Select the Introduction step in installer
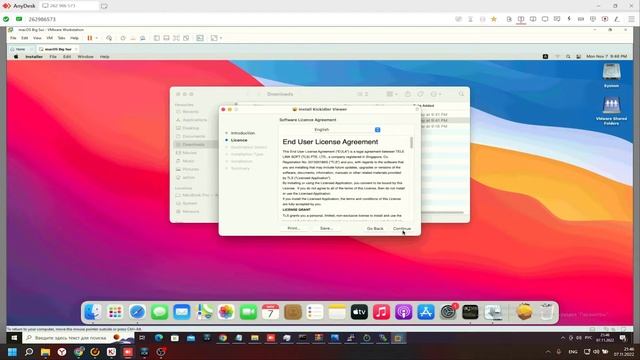 (x=242, y=133)
